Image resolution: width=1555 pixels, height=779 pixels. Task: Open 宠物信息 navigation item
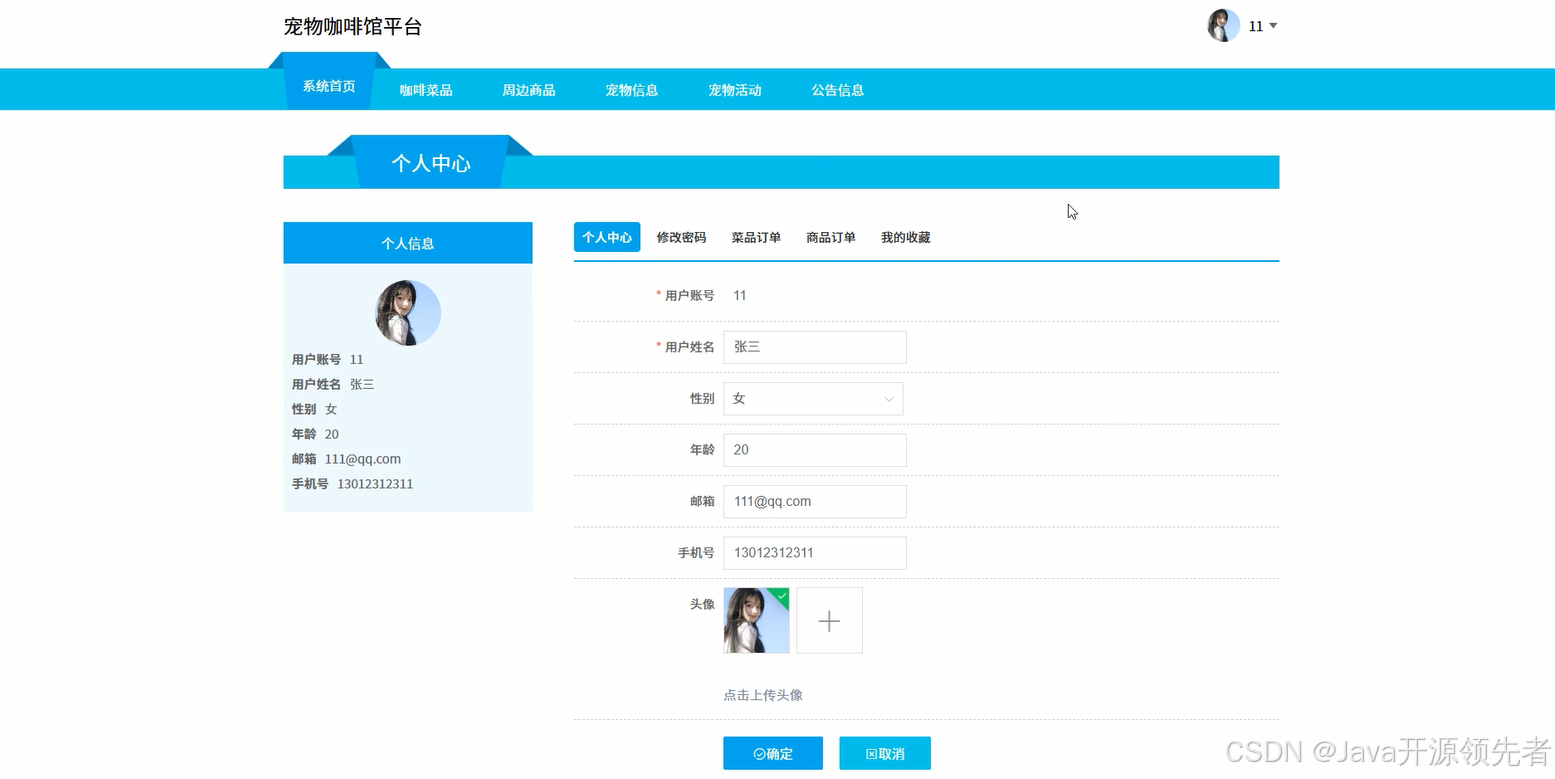pos(632,90)
